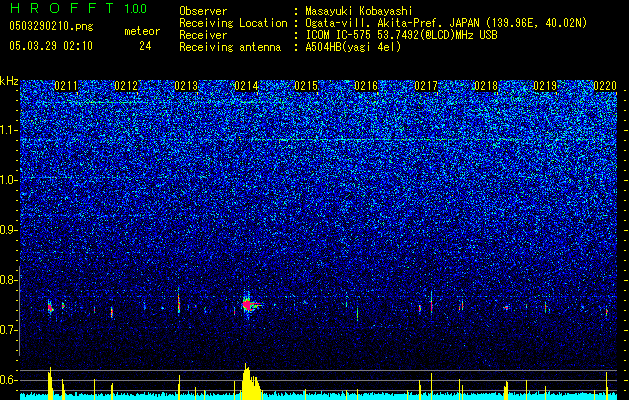629x400 pixels.
Task: Click the 0216 time marker
Action: point(366,86)
